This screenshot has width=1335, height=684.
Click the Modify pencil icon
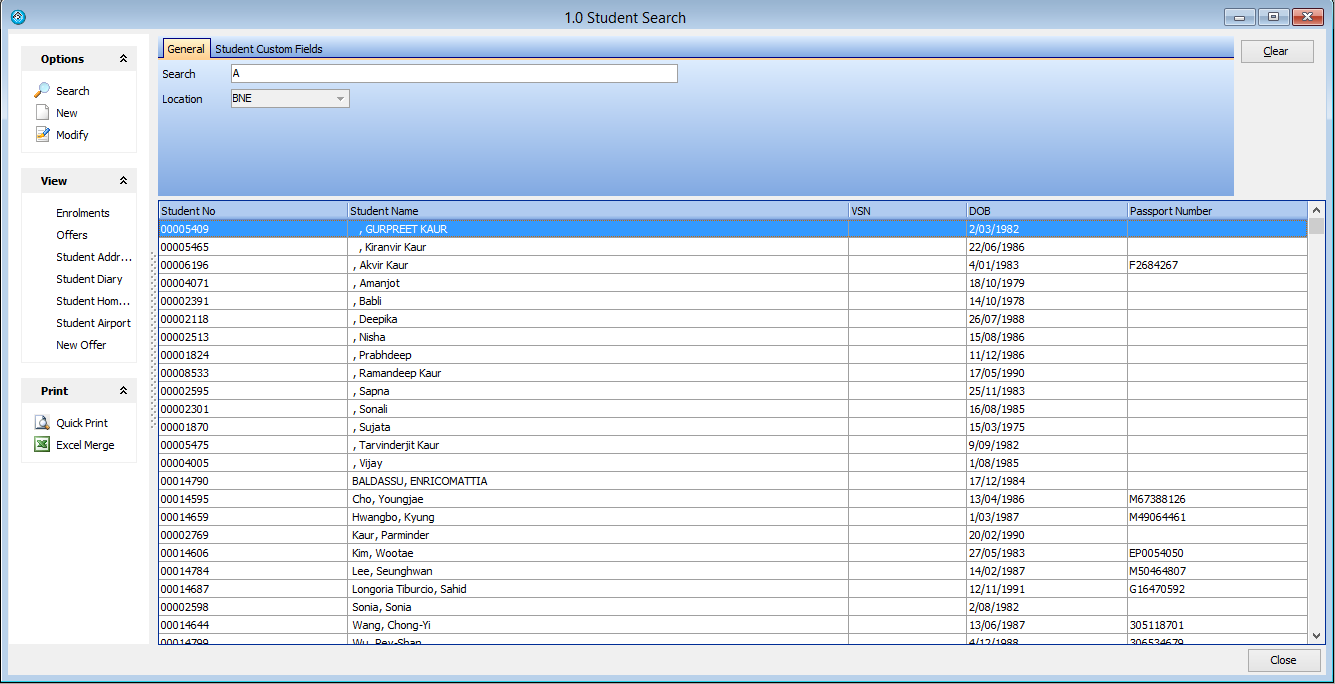(x=42, y=134)
